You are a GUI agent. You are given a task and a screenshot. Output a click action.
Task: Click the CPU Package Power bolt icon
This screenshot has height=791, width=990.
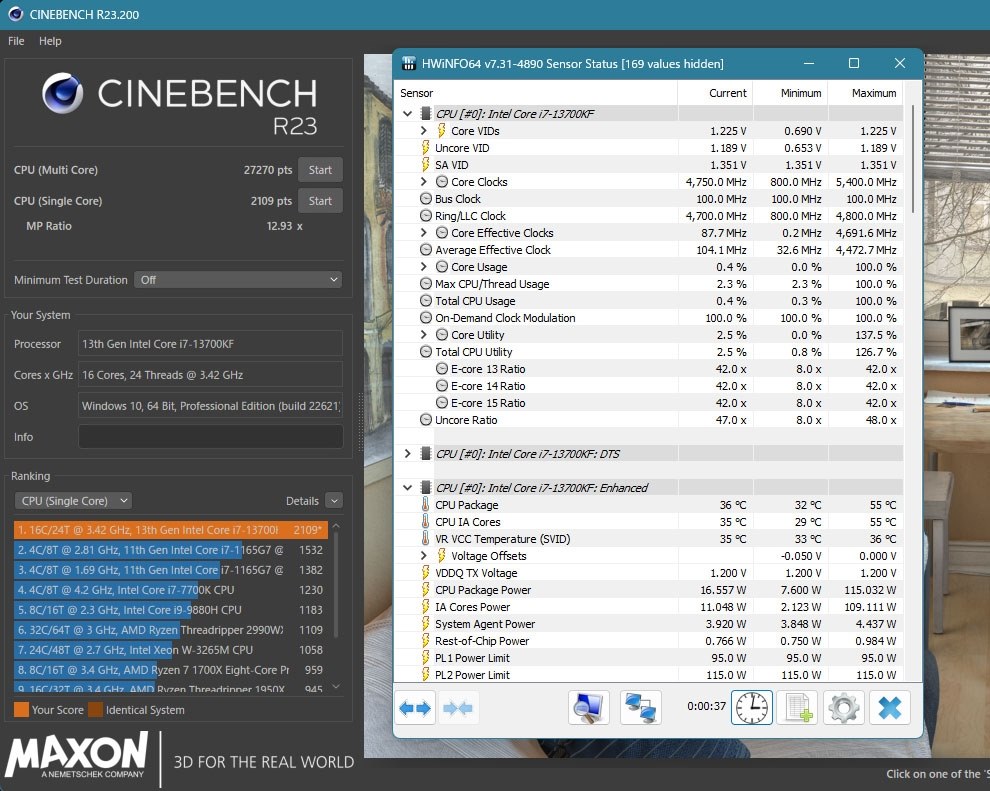(x=426, y=590)
